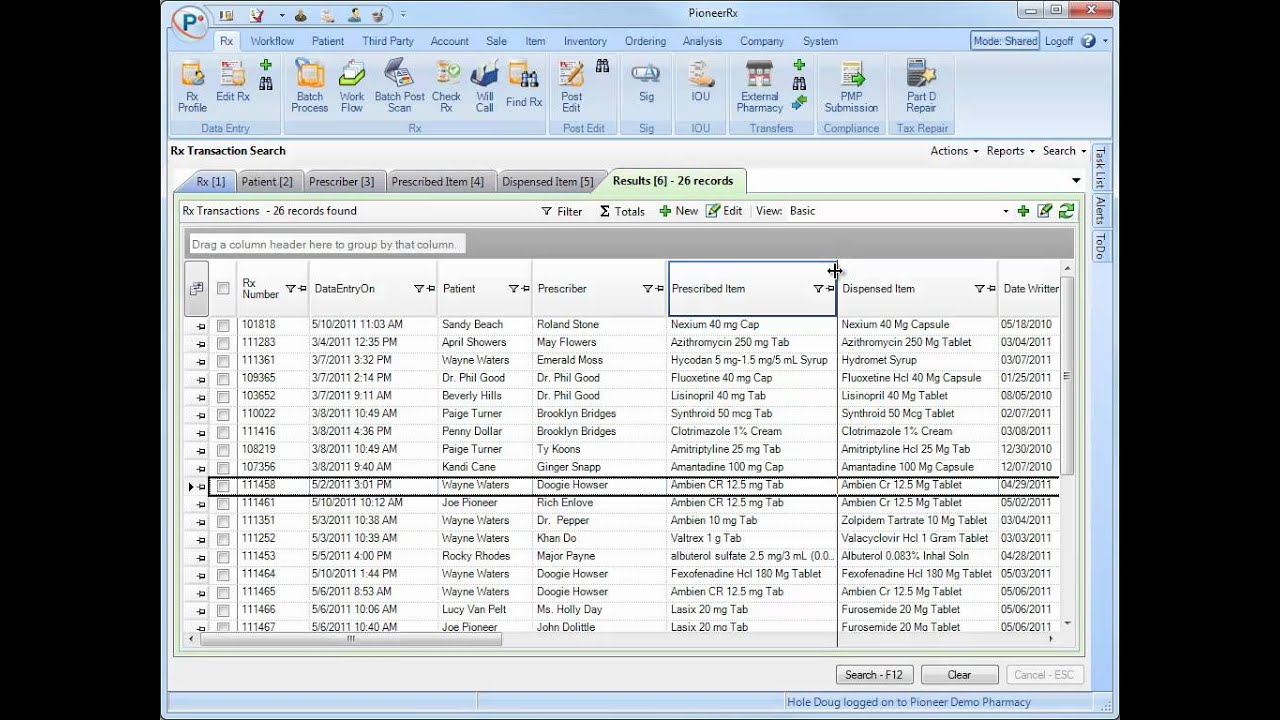Screen dimensions: 1280x720
Task: Open PMP Submission
Action: click(851, 87)
